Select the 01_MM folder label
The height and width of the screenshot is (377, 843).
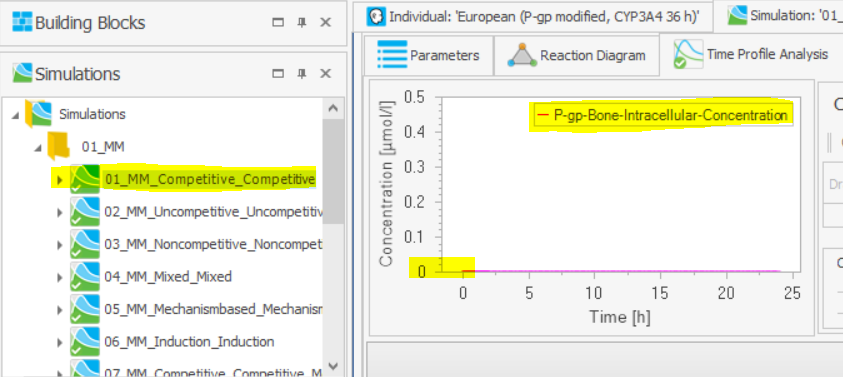[103, 146]
